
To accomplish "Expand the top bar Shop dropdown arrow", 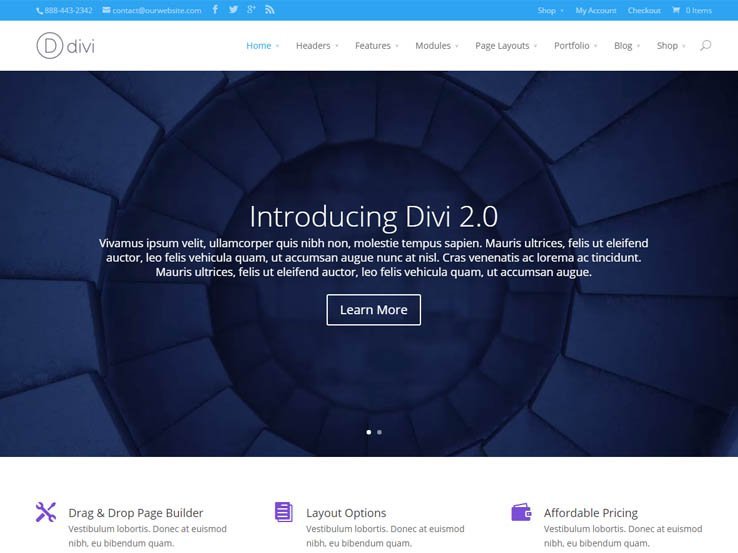I will click(562, 11).
